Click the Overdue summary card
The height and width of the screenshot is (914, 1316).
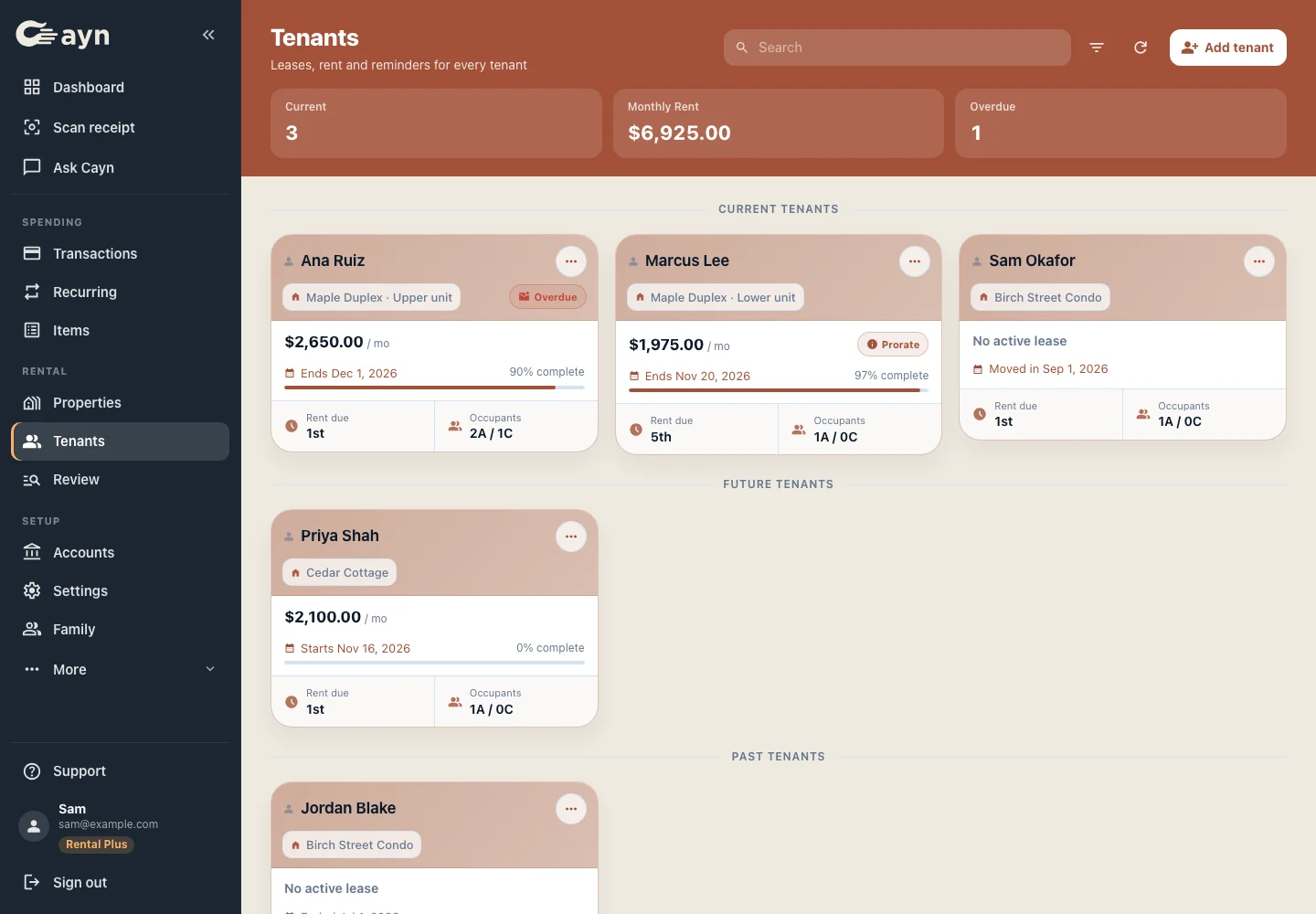pos(1120,123)
